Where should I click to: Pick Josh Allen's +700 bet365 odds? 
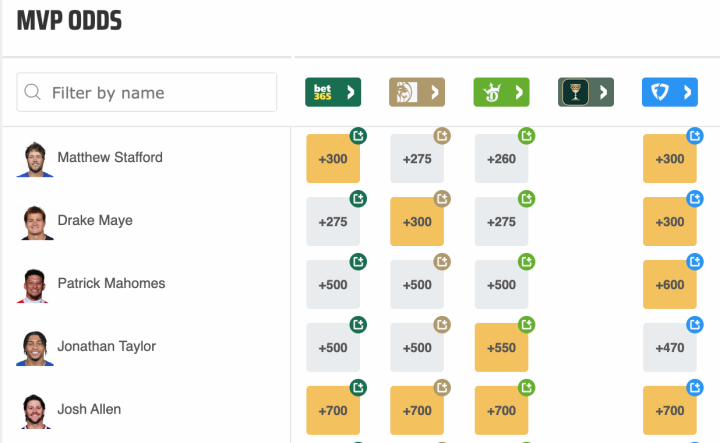(x=333, y=411)
